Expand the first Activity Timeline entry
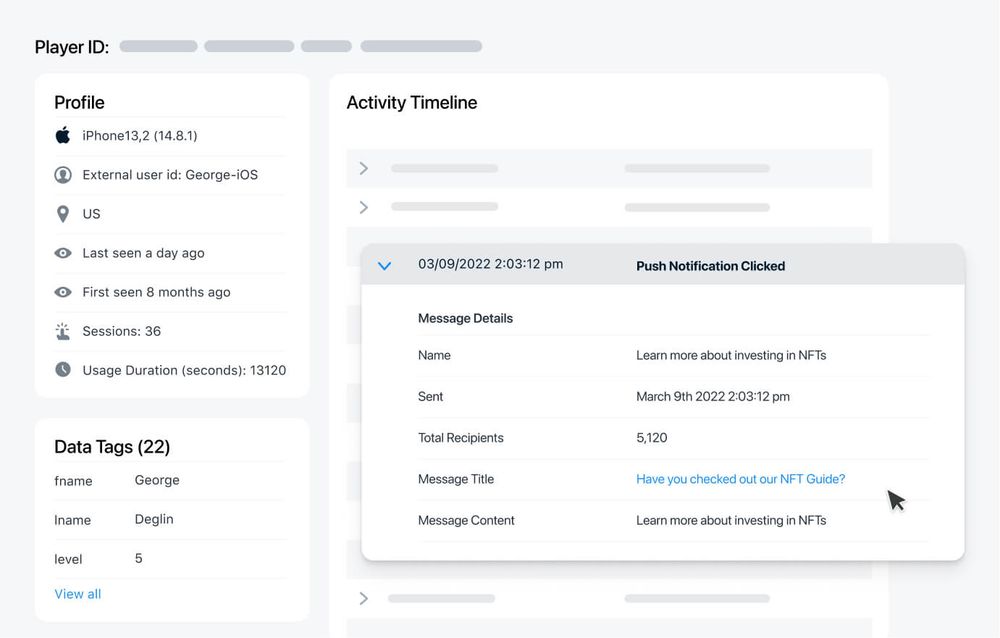 (x=363, y=168)
